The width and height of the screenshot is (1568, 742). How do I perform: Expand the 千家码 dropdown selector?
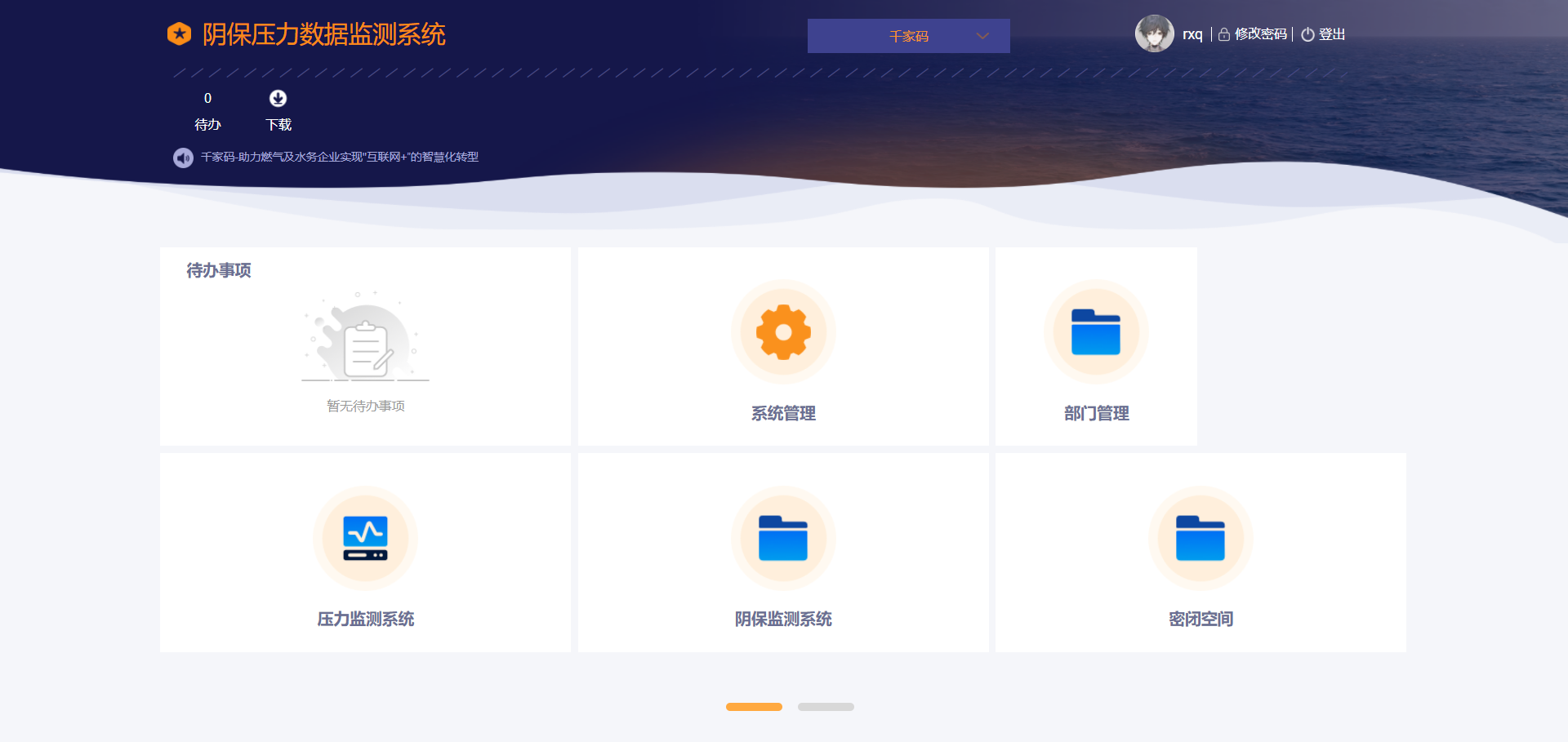(908, 36)
